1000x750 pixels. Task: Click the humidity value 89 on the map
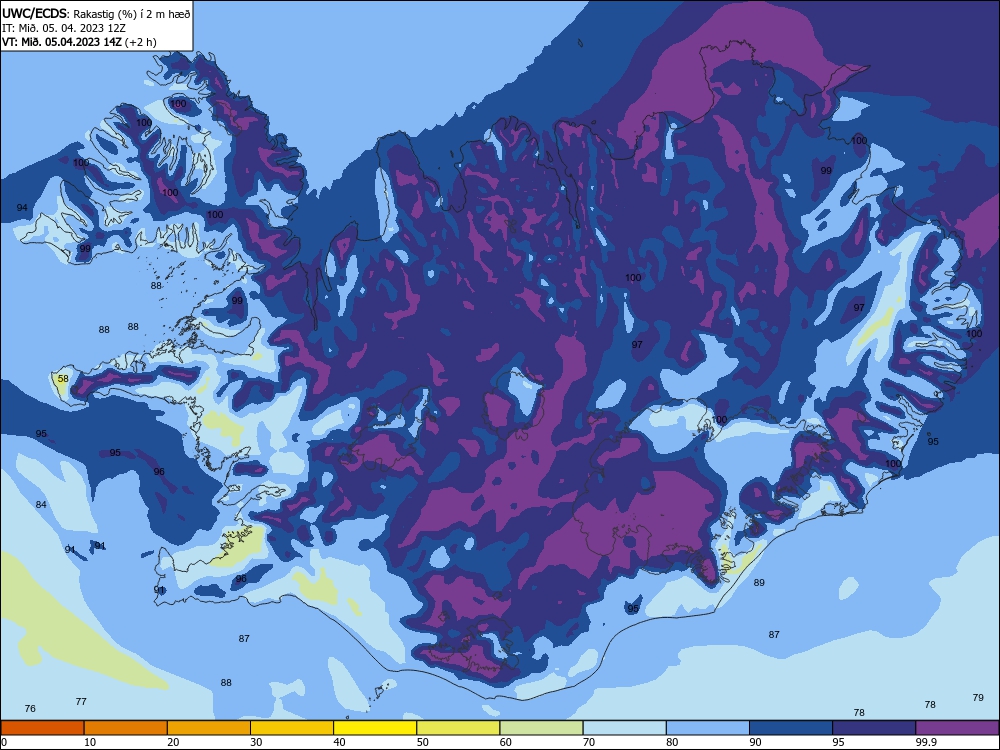pyautogui.click(x=759, y=582)
